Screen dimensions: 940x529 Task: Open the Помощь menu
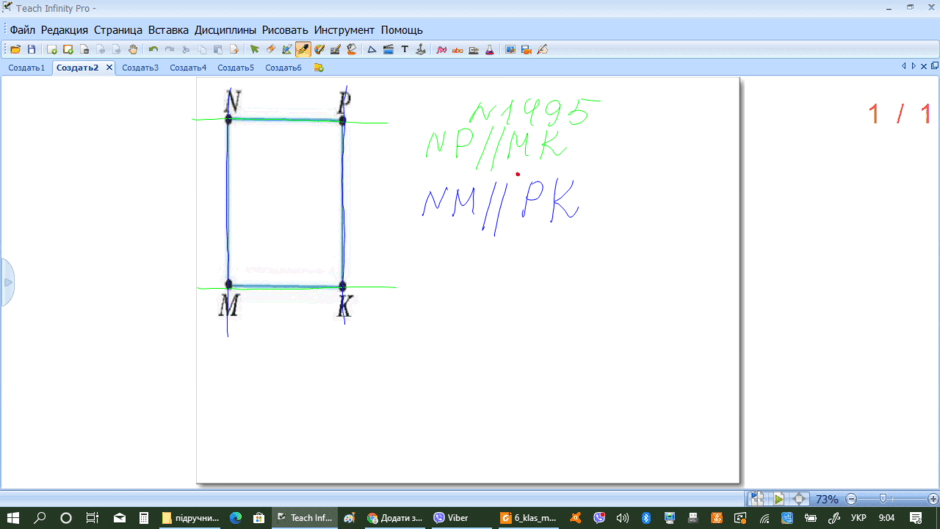point(402,30)
